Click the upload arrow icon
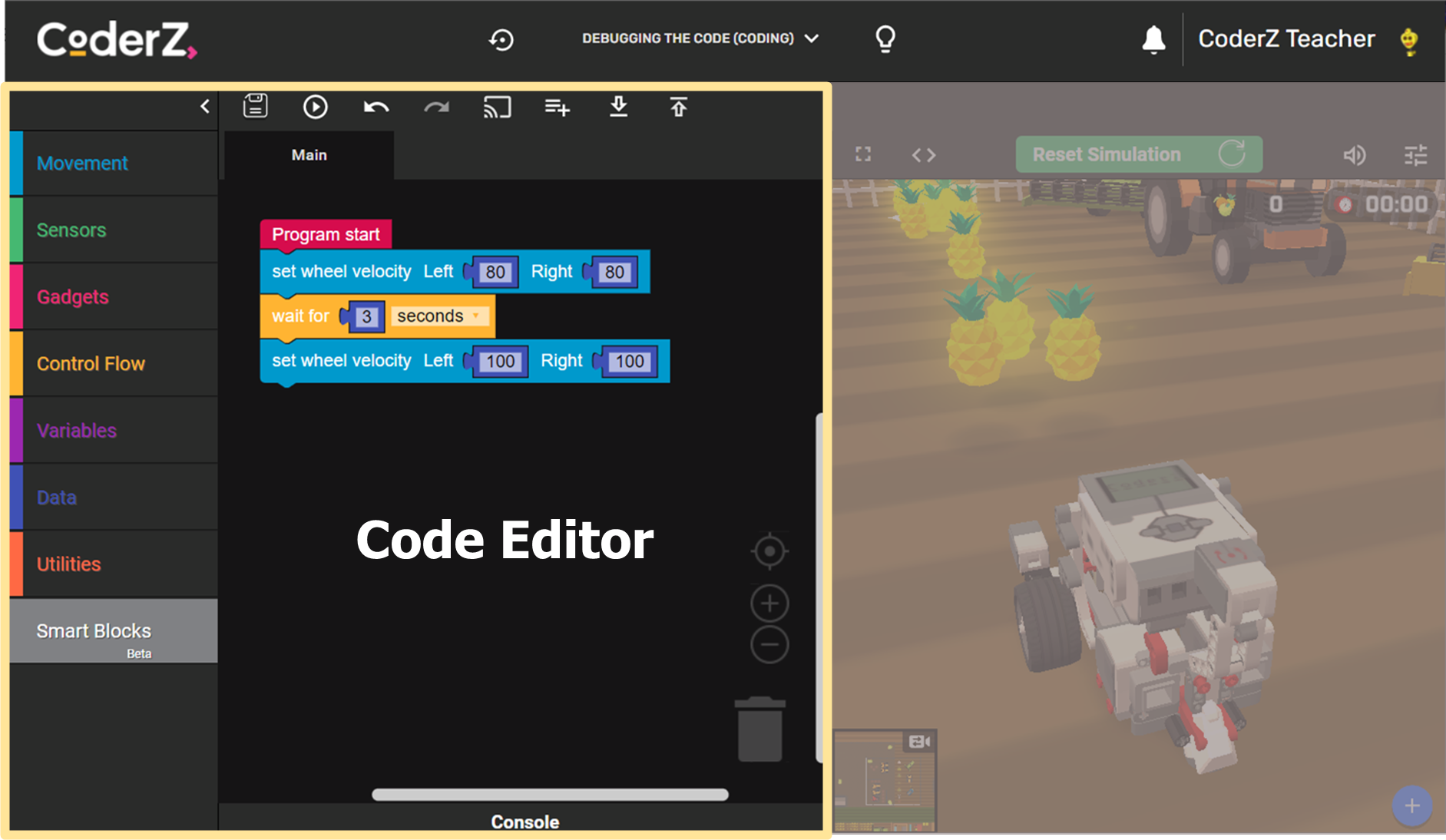Image resolution: width=1446 pixels, height=840 pixels. tap(678, 107)
